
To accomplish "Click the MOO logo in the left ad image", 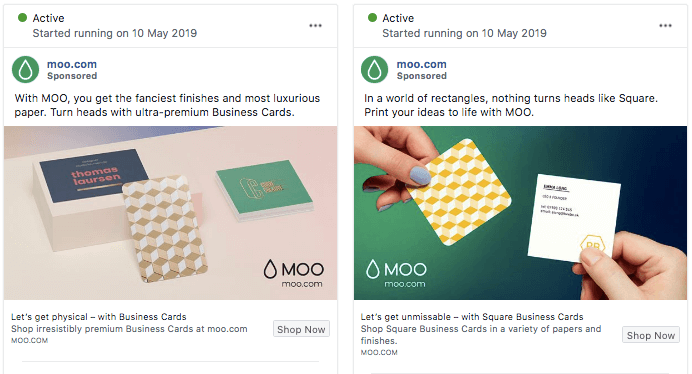I will click(x=293, y=273).
